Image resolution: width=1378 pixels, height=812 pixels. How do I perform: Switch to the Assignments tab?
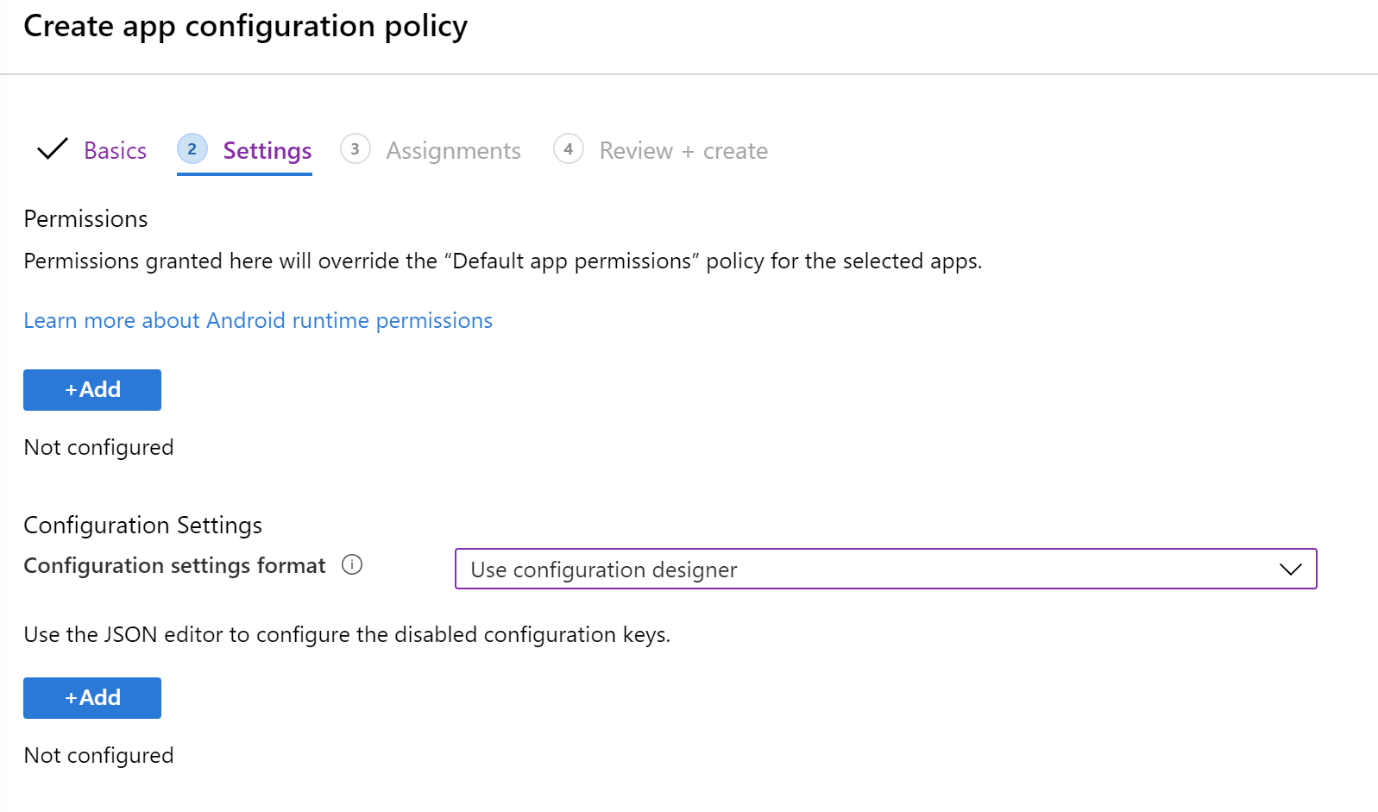(453, 150)
